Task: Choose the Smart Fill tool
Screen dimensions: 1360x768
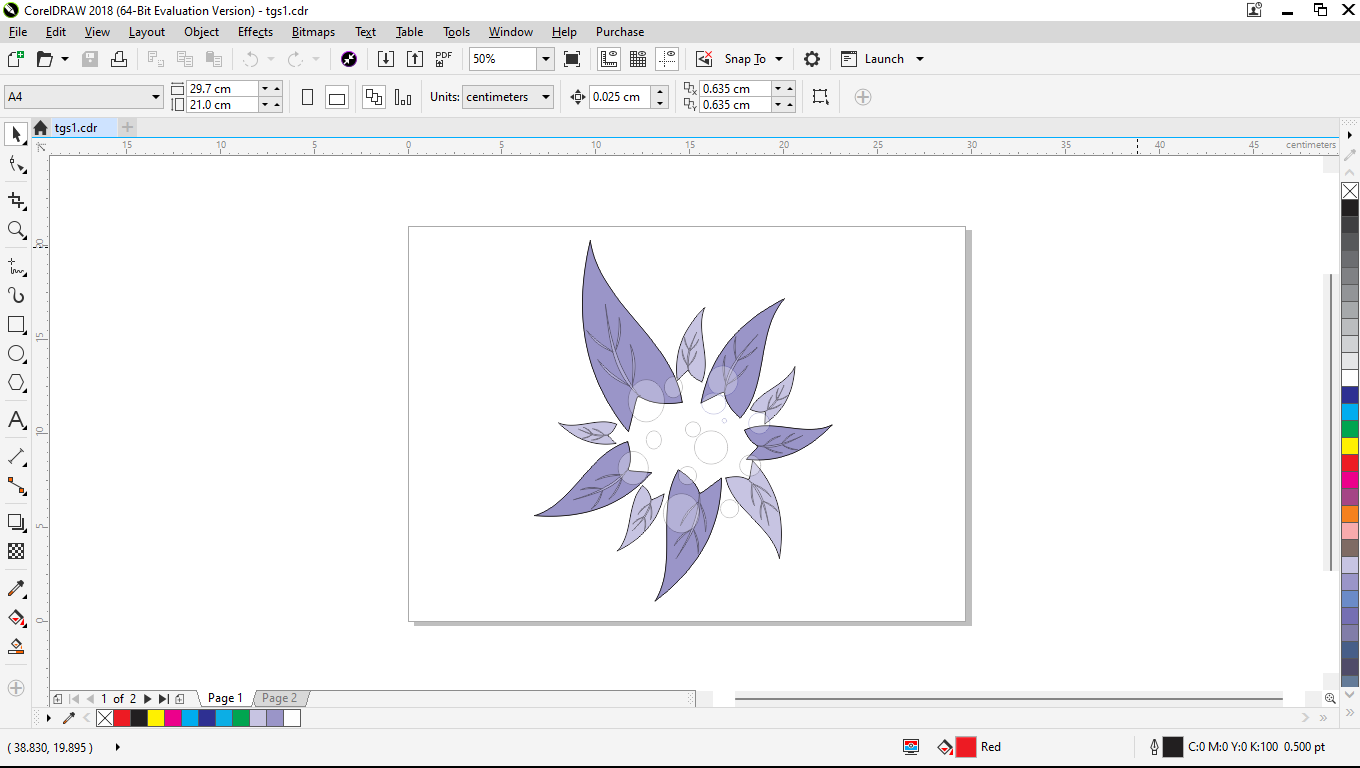Action: (x=16, y=647)
